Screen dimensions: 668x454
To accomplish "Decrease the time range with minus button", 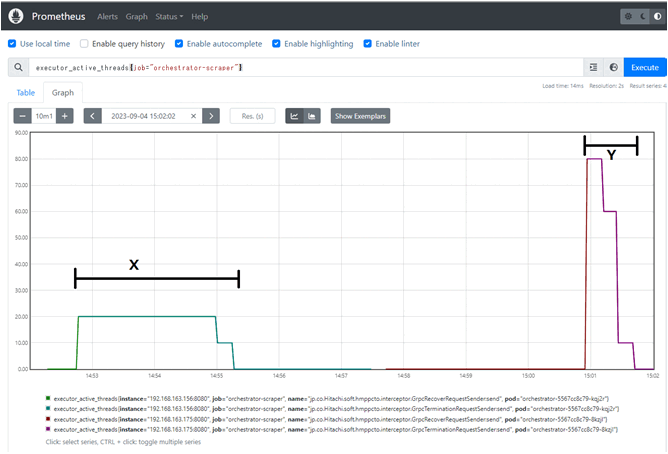I will pos(23,116).
